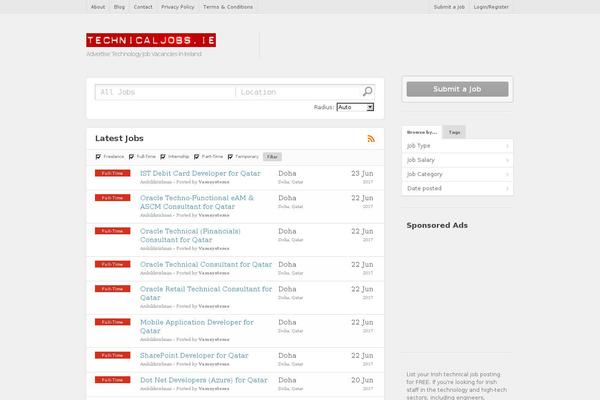Viewport: 600px width, 400px height.
Task: Expand the Job Category browse section
Action: (x=457, y=174)
